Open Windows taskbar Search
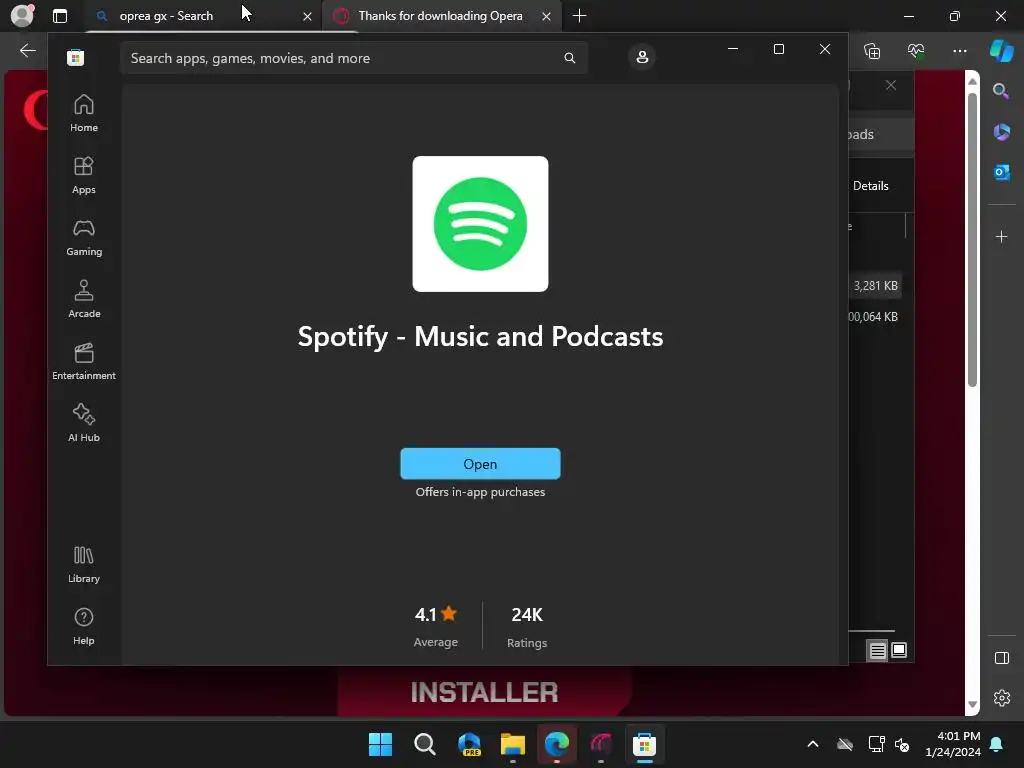The image size is (1024, 768). coord(424,744)
